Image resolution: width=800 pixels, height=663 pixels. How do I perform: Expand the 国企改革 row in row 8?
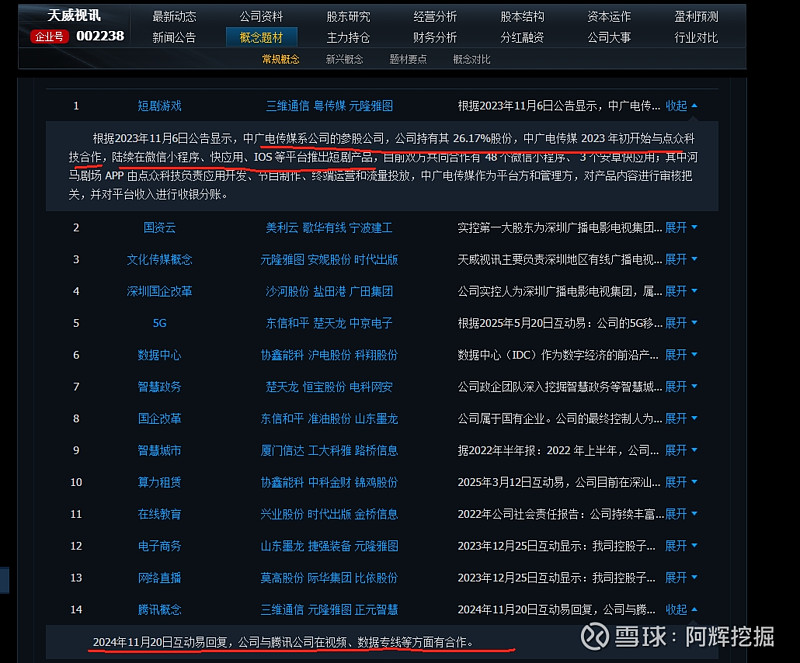coord(681,419)
